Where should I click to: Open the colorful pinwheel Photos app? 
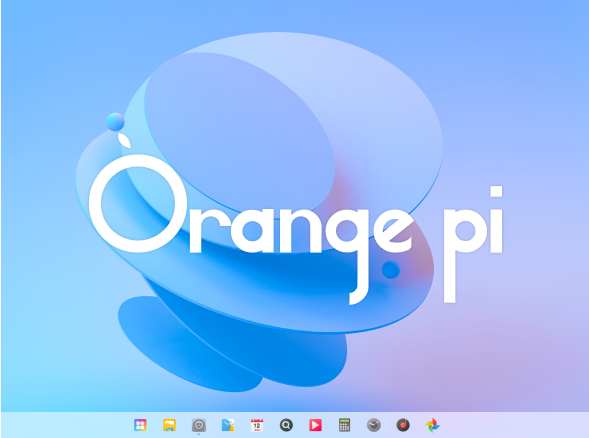click(432, 425)
